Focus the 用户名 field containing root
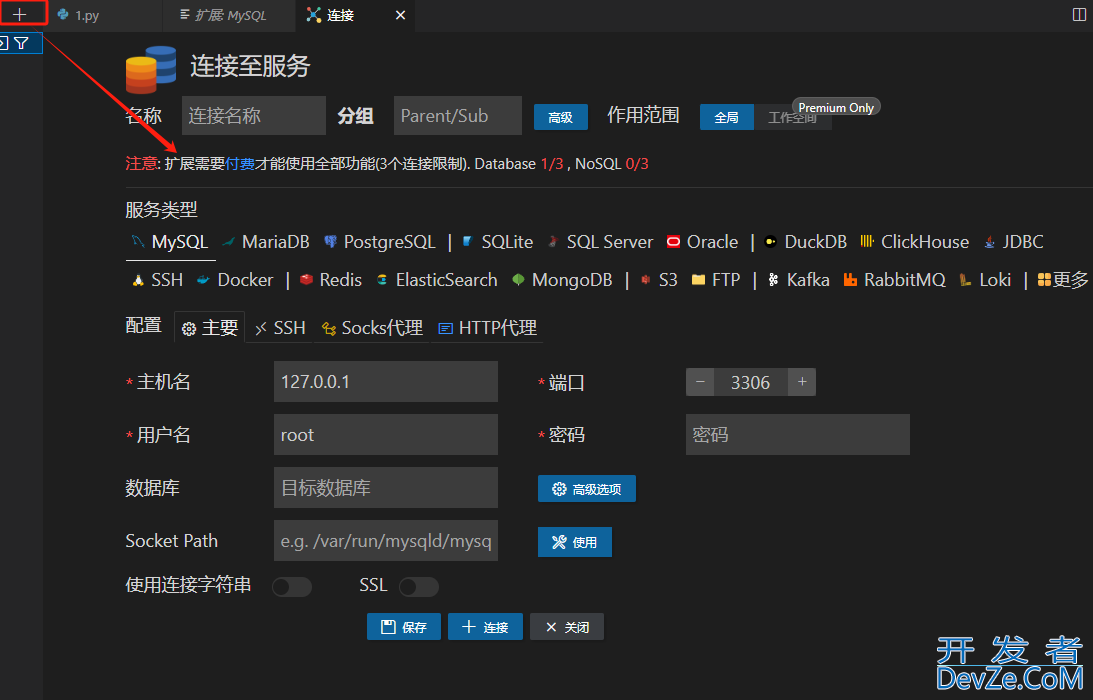 coord(385,434)
